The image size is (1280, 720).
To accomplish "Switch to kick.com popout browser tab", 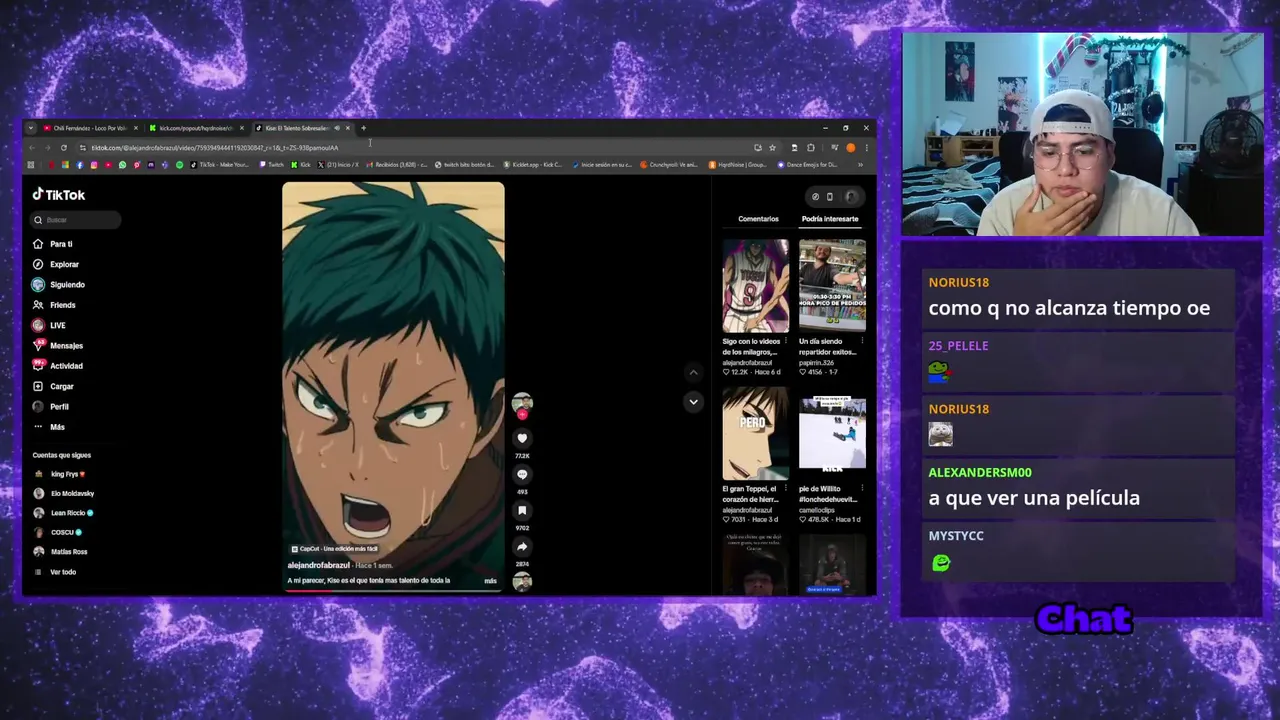I will pos(196,128).
